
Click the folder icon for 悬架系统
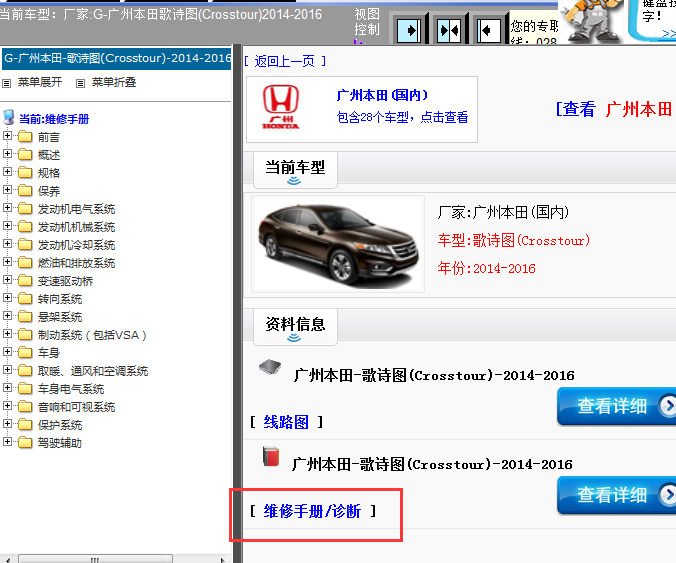[x=25, y=317]
